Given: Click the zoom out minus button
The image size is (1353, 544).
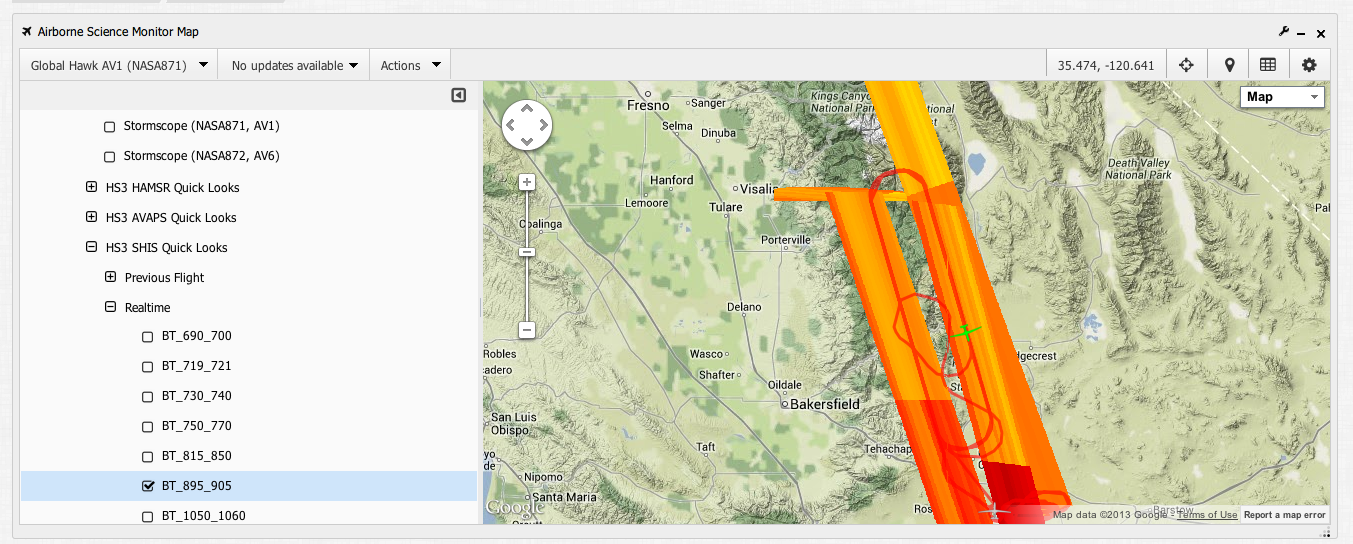Looking at the screenshot, I should (x=527, y=330).
